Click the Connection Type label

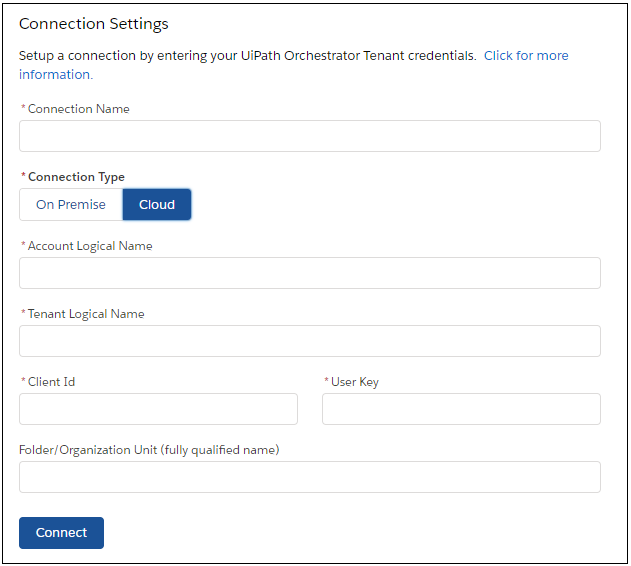coord(76,177)
